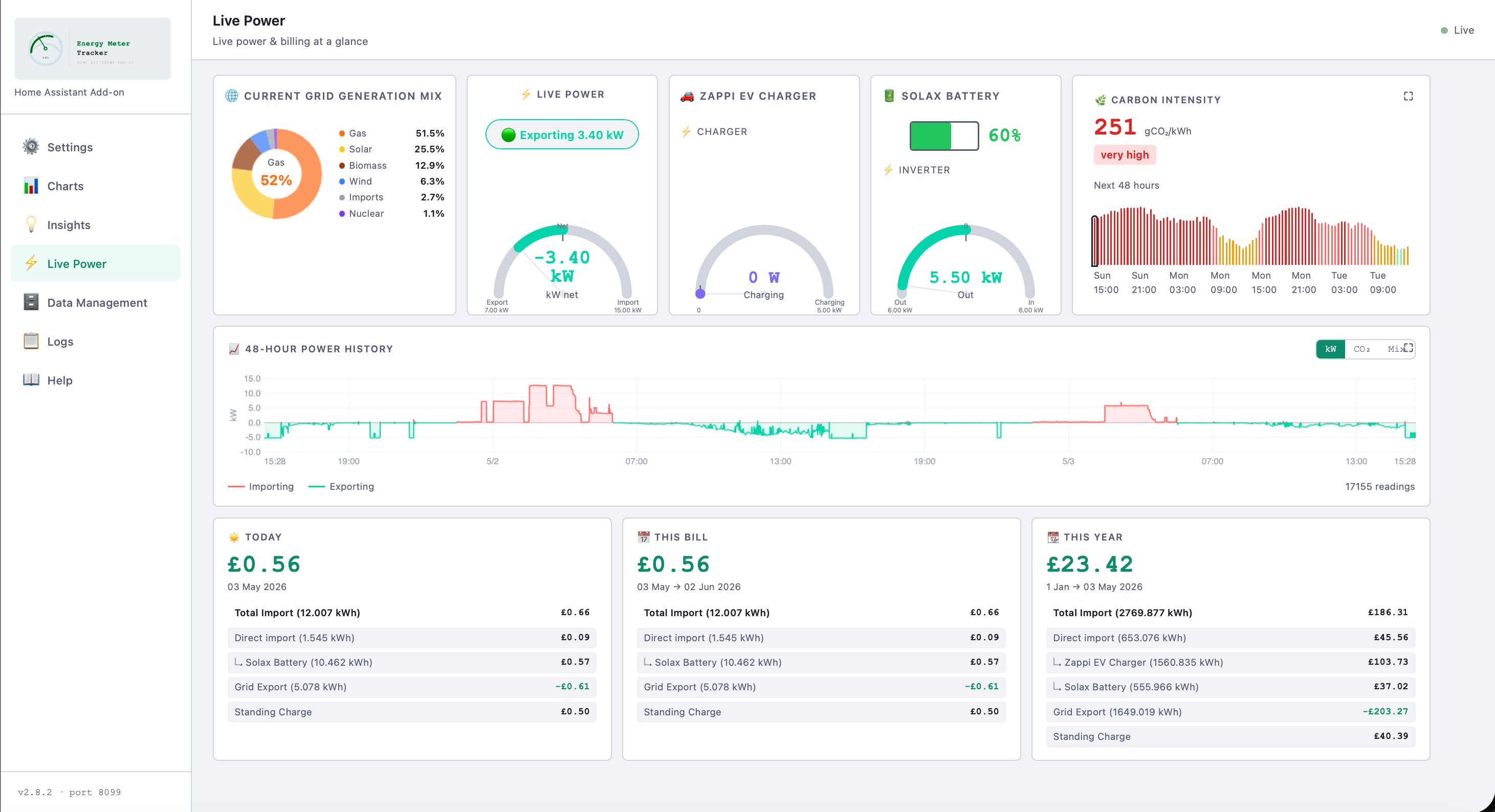Click the Solar legend entry
Viewport: 1495px width, 812px height.
tap(392, 149)
